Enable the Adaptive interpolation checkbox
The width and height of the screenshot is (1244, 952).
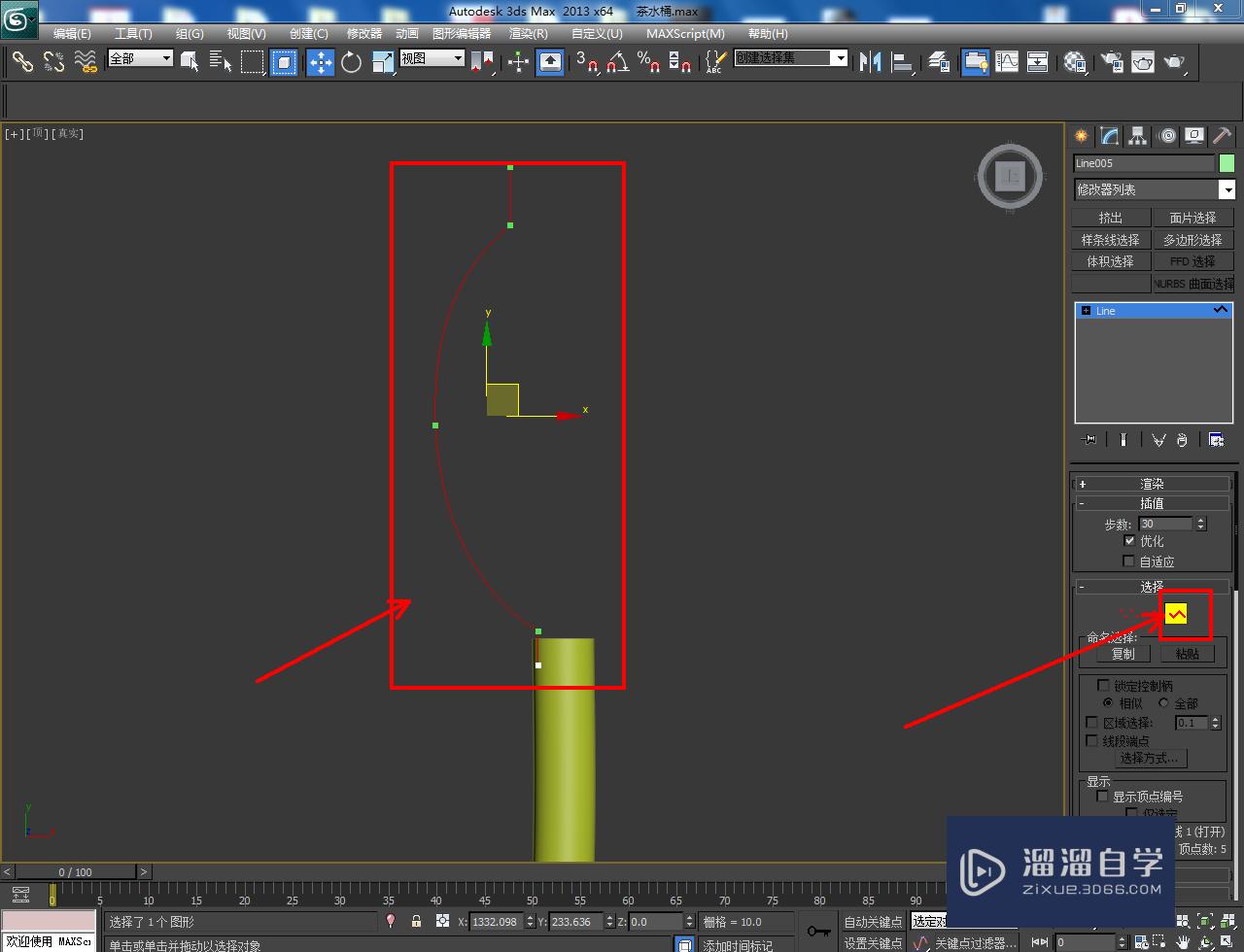(x=1128, y=561)
